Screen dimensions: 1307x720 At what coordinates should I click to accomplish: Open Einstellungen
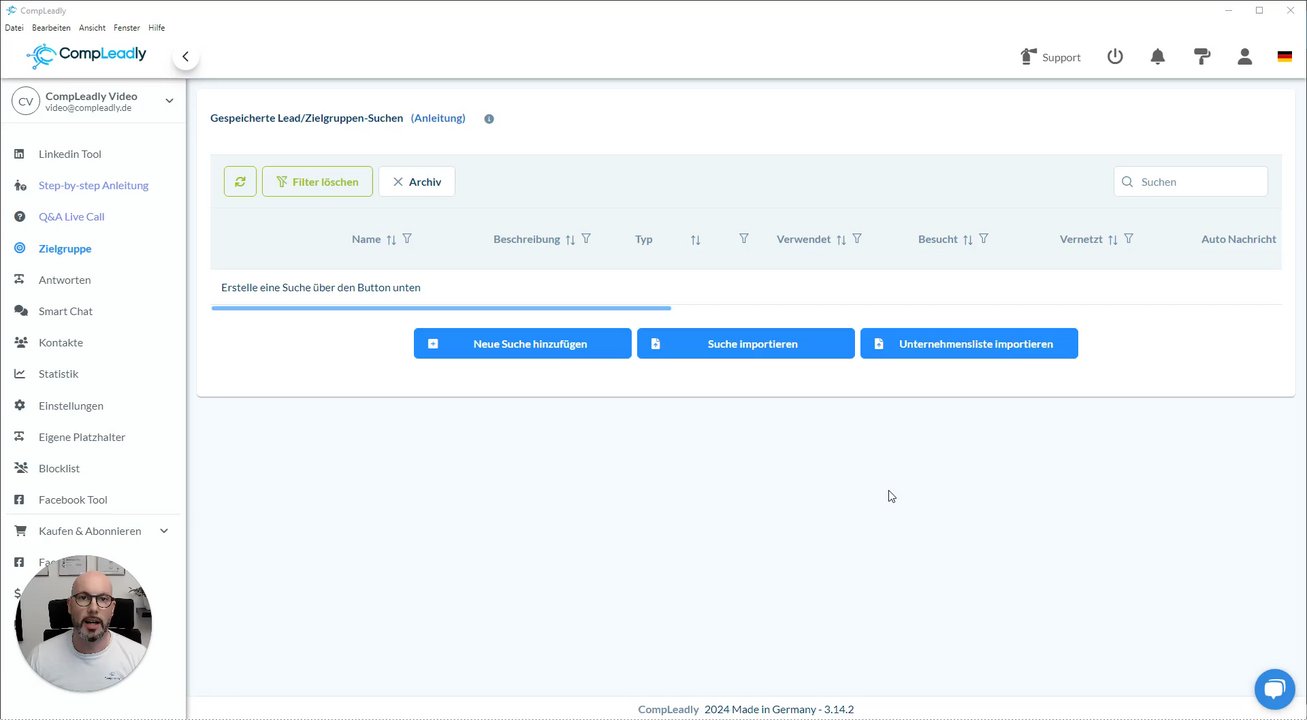point(71,406)
